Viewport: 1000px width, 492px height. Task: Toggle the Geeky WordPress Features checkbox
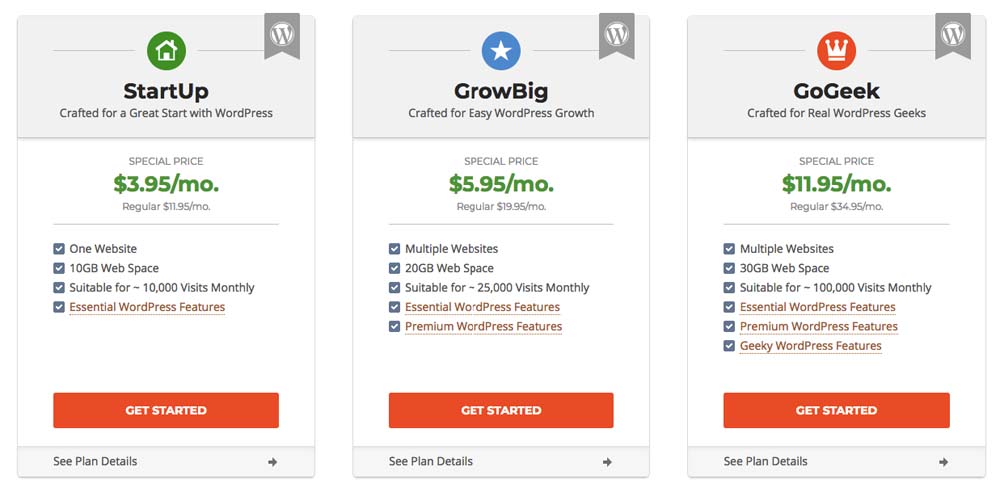pos(729,346)
